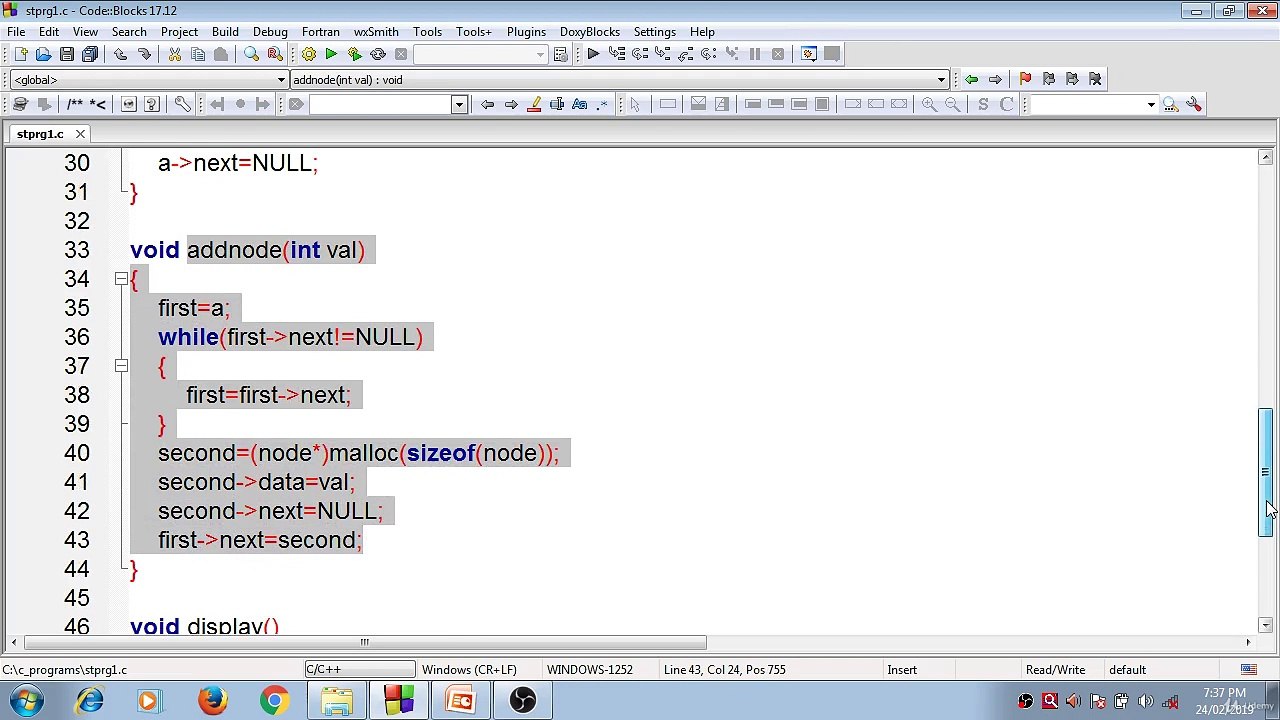Open the Windows Start button
Image resolution: width=1280 pixels, height=720 pixels.
27,701
